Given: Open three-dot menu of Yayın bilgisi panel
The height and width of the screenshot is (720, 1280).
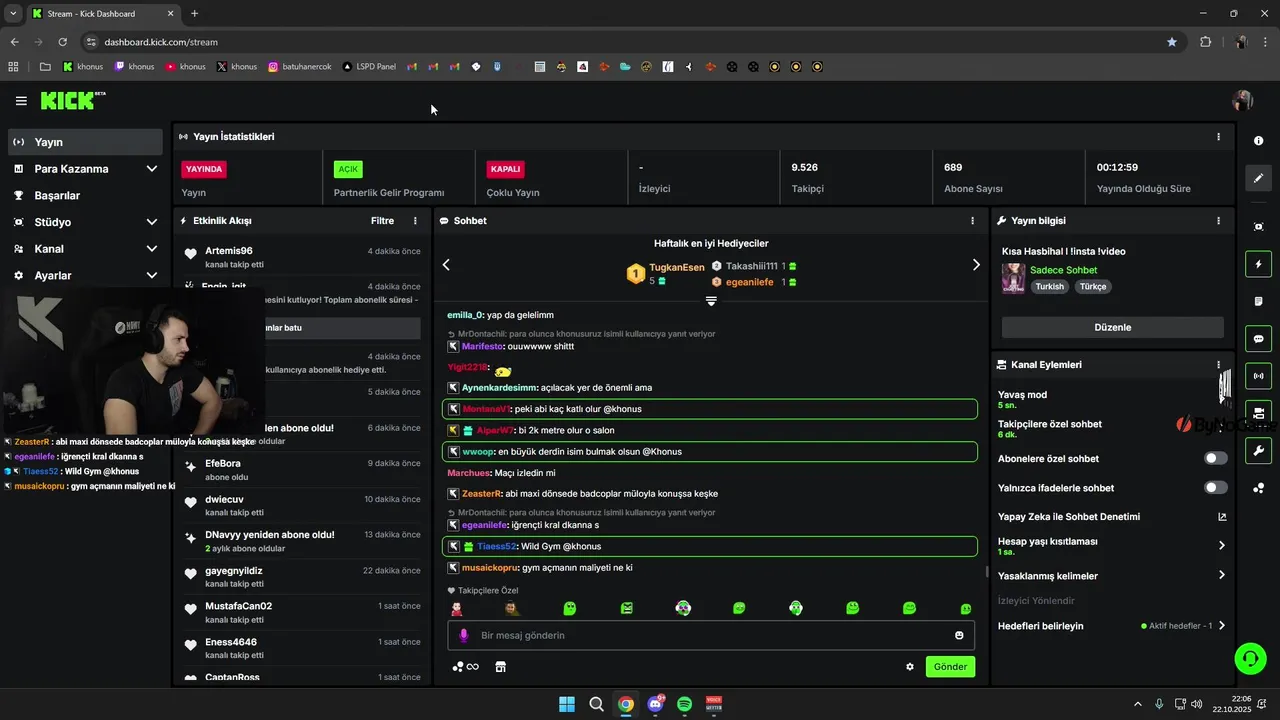Looking at the screenshot, I should 1218,220.
